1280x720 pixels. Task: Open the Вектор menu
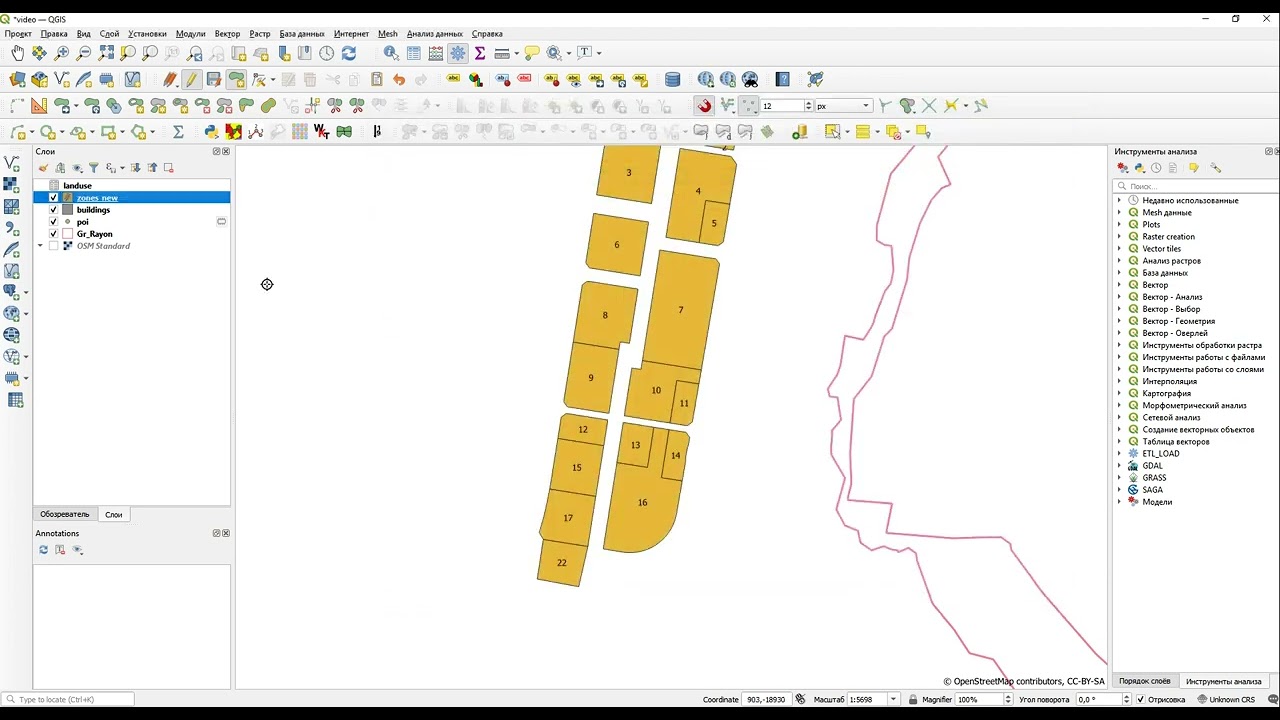(x=227, y=34)
